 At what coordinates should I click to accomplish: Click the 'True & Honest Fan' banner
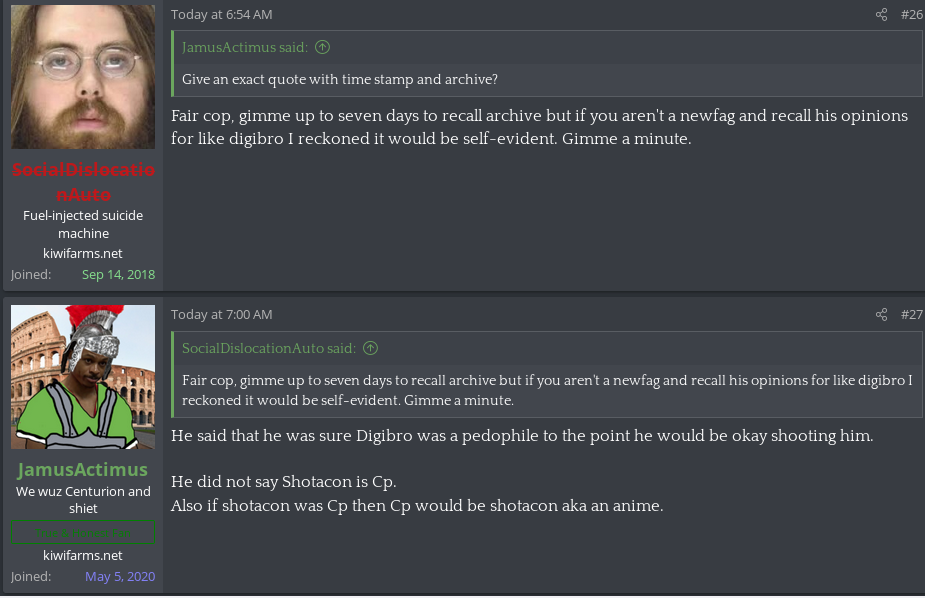(83, 533)
